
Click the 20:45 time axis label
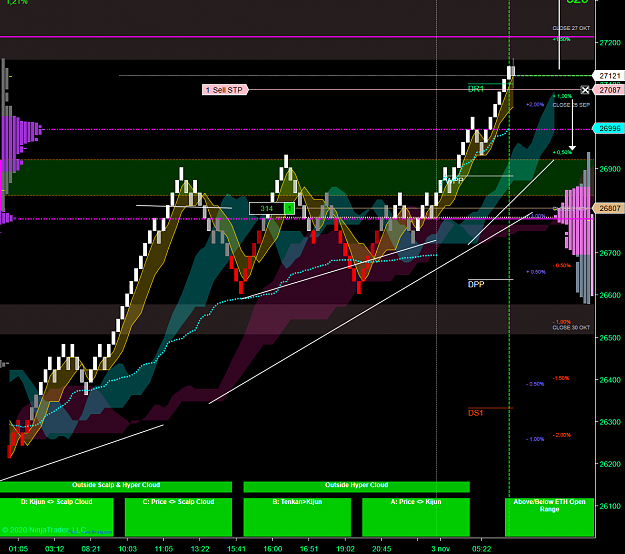[x=381, y=549]
